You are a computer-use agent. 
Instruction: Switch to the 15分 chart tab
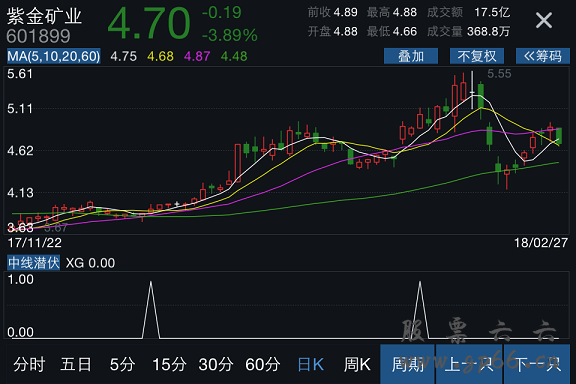click(169, 365)
